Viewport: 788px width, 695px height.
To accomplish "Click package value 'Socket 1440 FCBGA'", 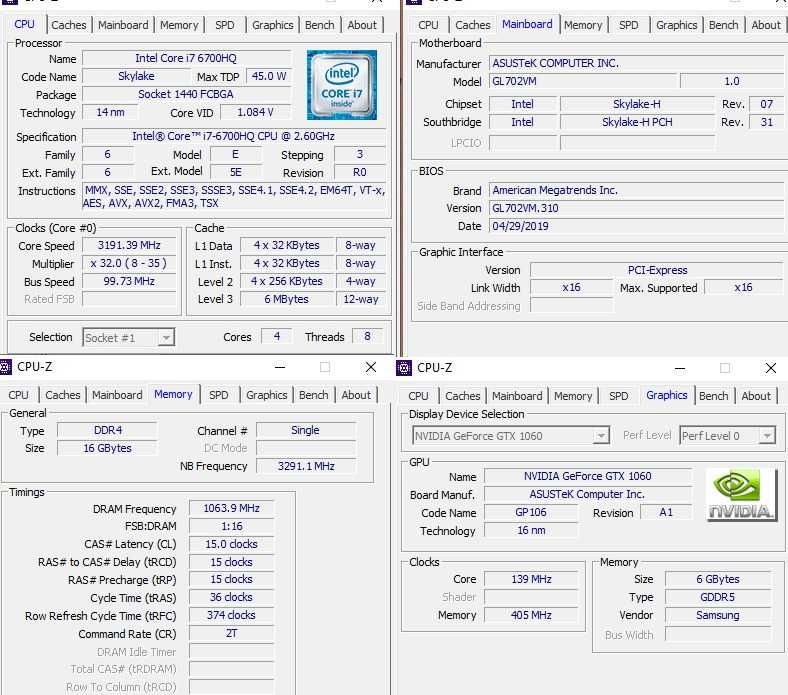I will [x=185, y=94].
